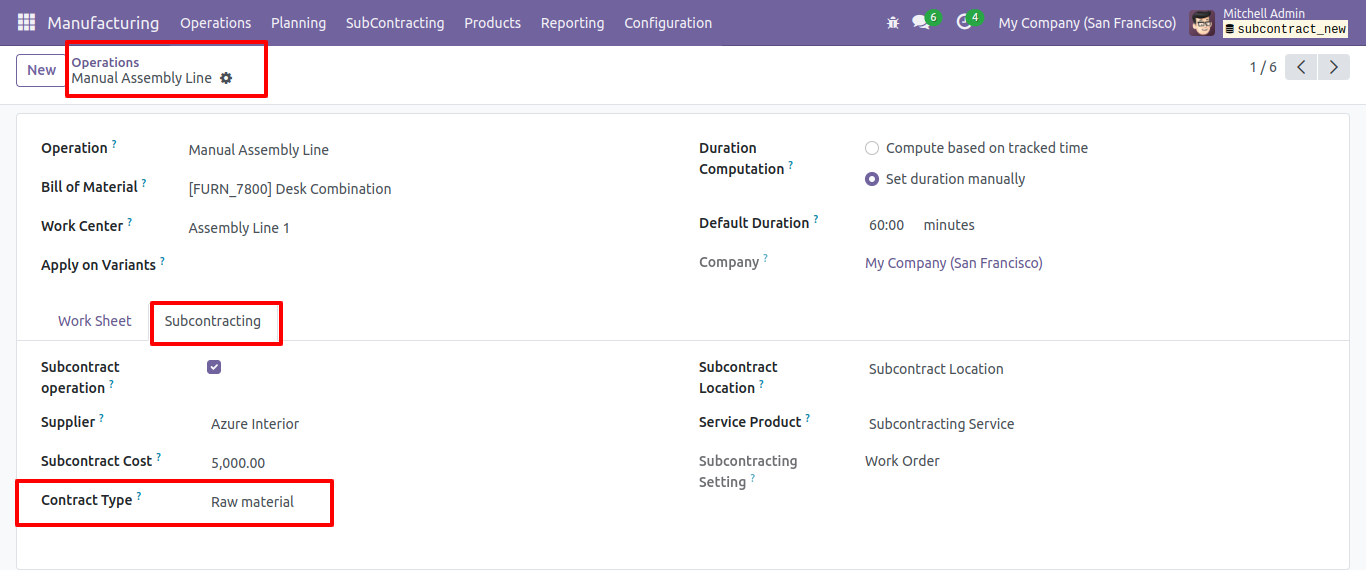Click the Operations breadcrumb link
The image size is (1366, 570).
[x=105, y=62]
